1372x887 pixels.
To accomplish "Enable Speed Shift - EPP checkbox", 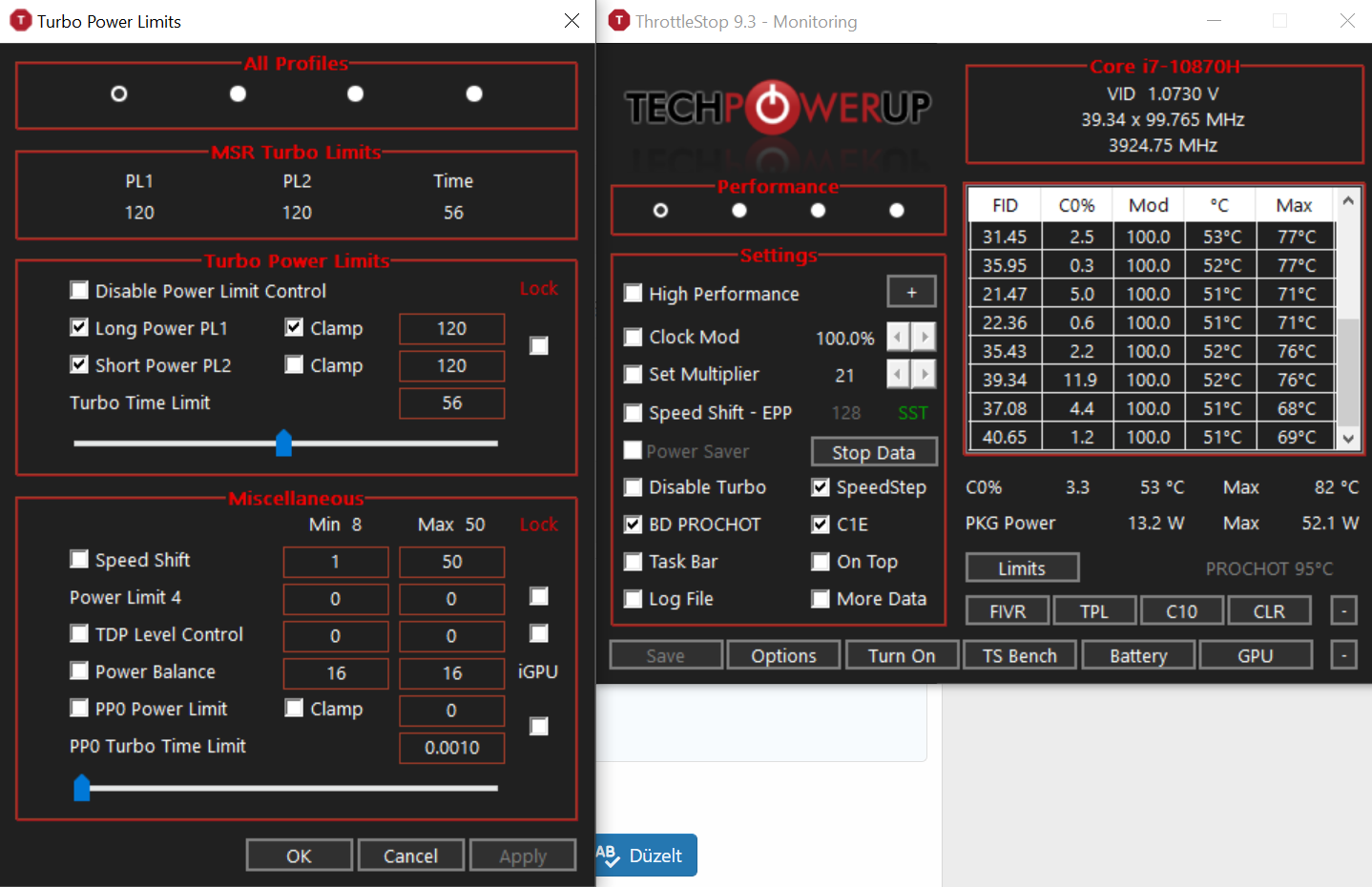I will pos(633,413).
